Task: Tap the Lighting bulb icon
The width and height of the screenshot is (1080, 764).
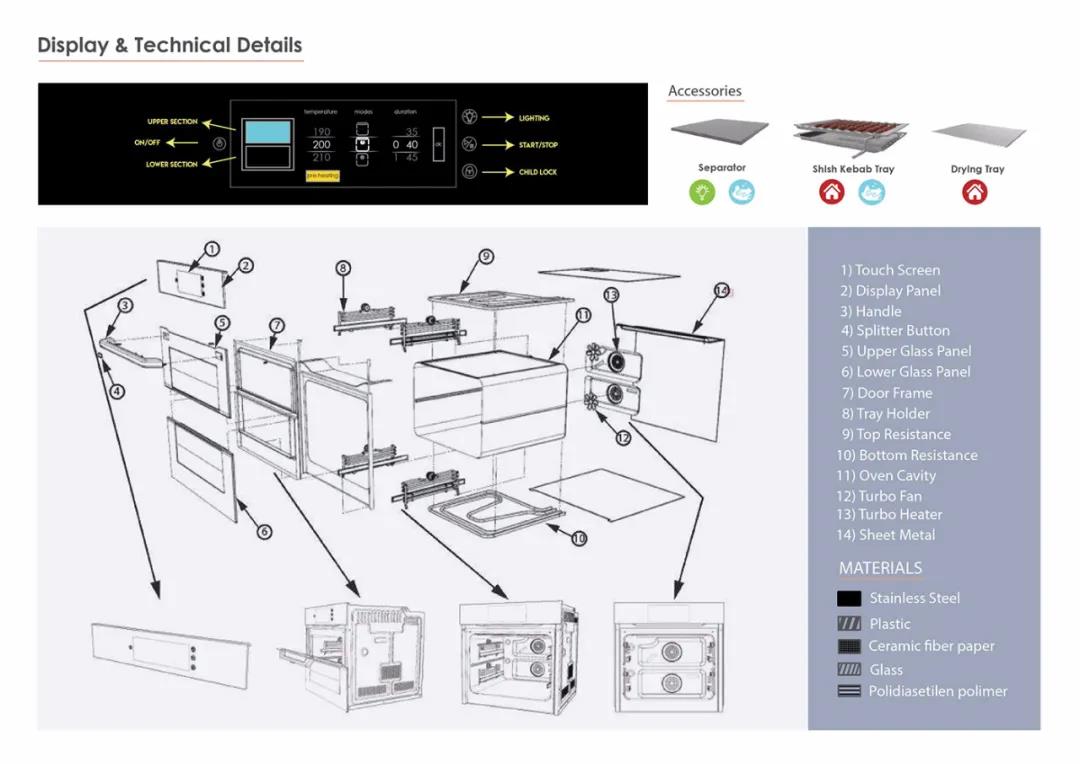Action: click(468, 117)
